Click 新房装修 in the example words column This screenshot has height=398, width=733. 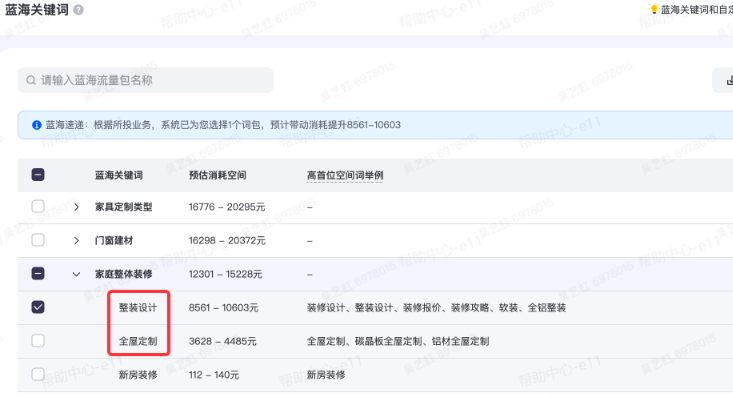[326, 375]
